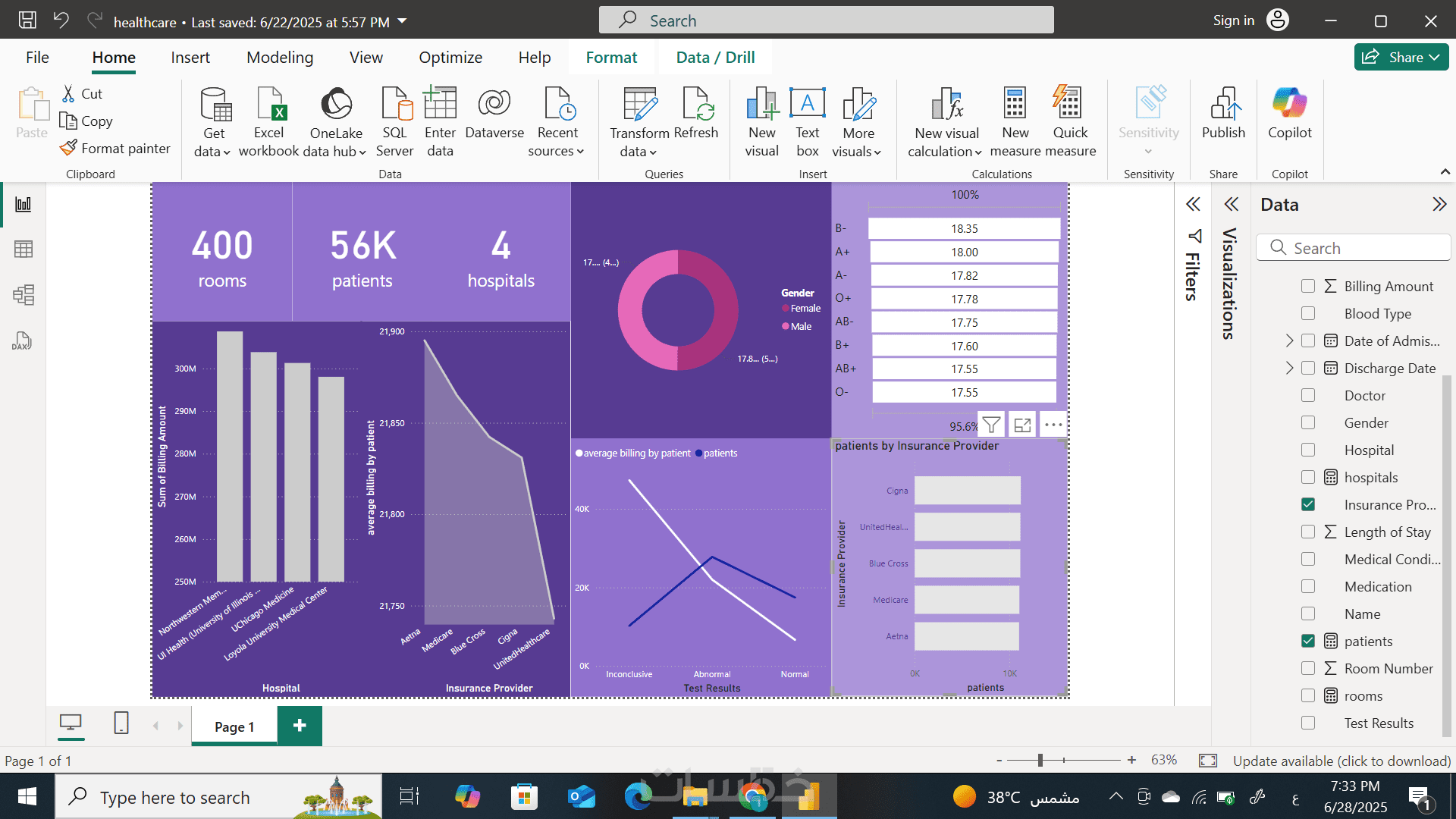Click the zoom slider in status bar
This screenshot has height=819, width=1456.
1040,761
